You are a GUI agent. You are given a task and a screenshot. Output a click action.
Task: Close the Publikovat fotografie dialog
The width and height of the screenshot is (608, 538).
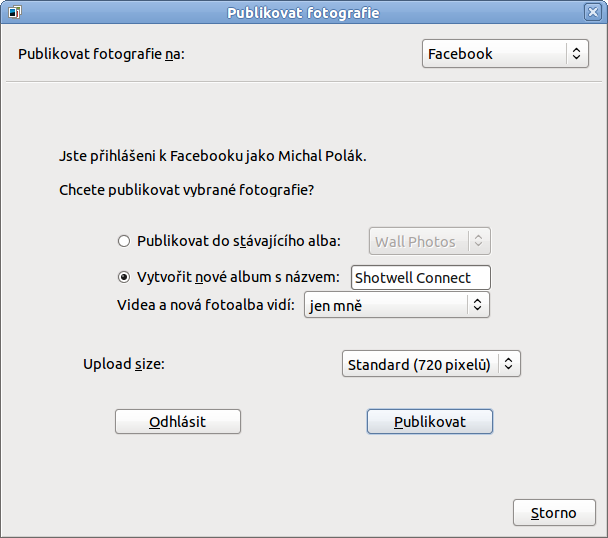tap(592, 12)
